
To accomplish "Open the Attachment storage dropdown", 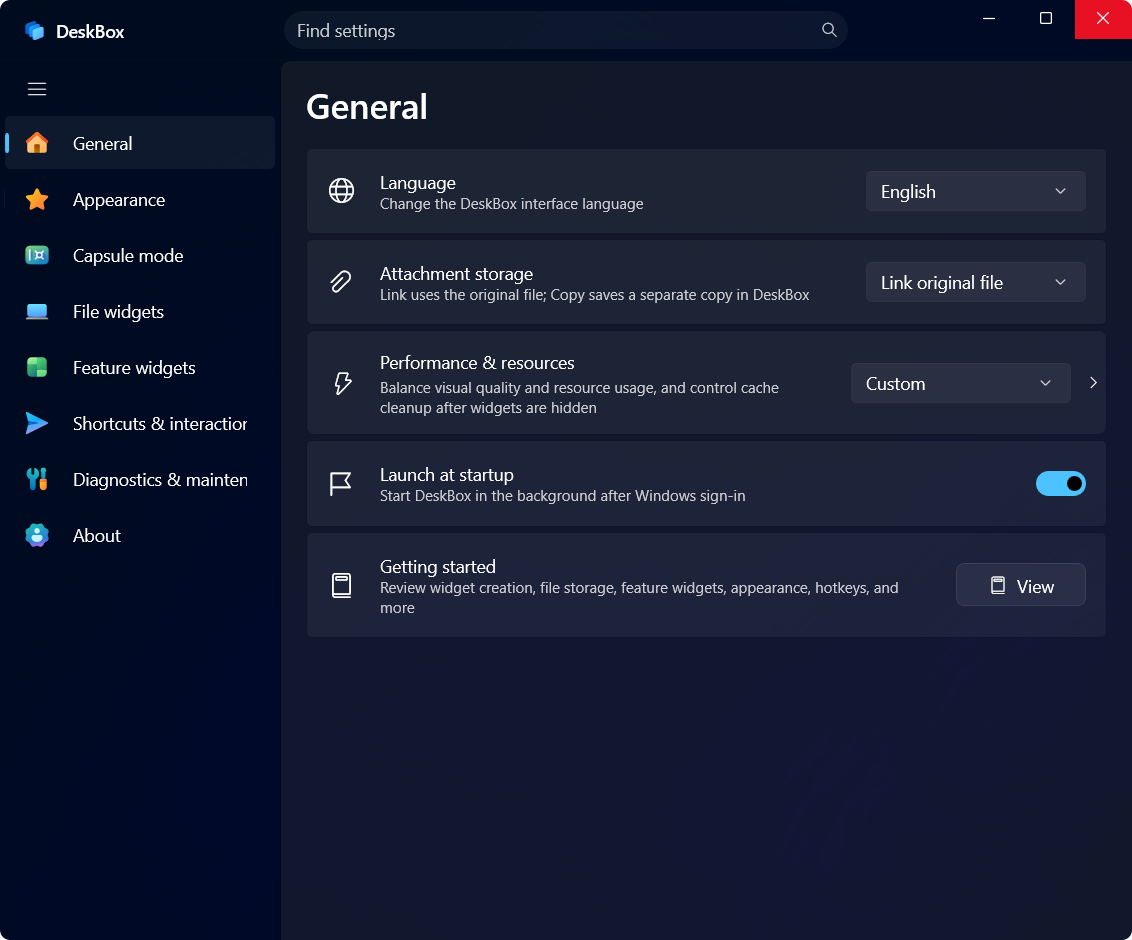I will [975, 282].
